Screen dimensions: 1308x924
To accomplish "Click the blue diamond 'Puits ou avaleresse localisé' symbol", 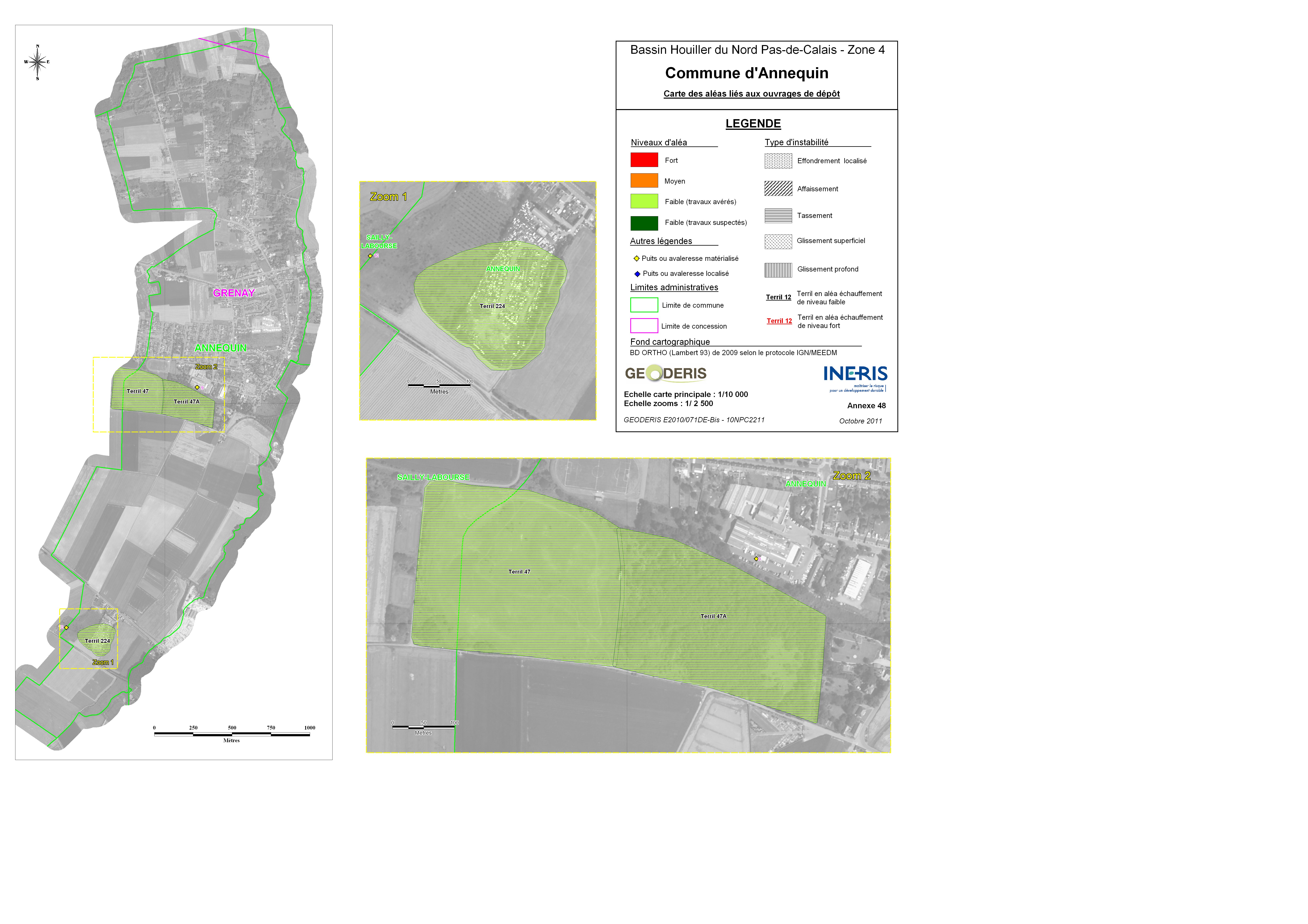I will (637, 274).
